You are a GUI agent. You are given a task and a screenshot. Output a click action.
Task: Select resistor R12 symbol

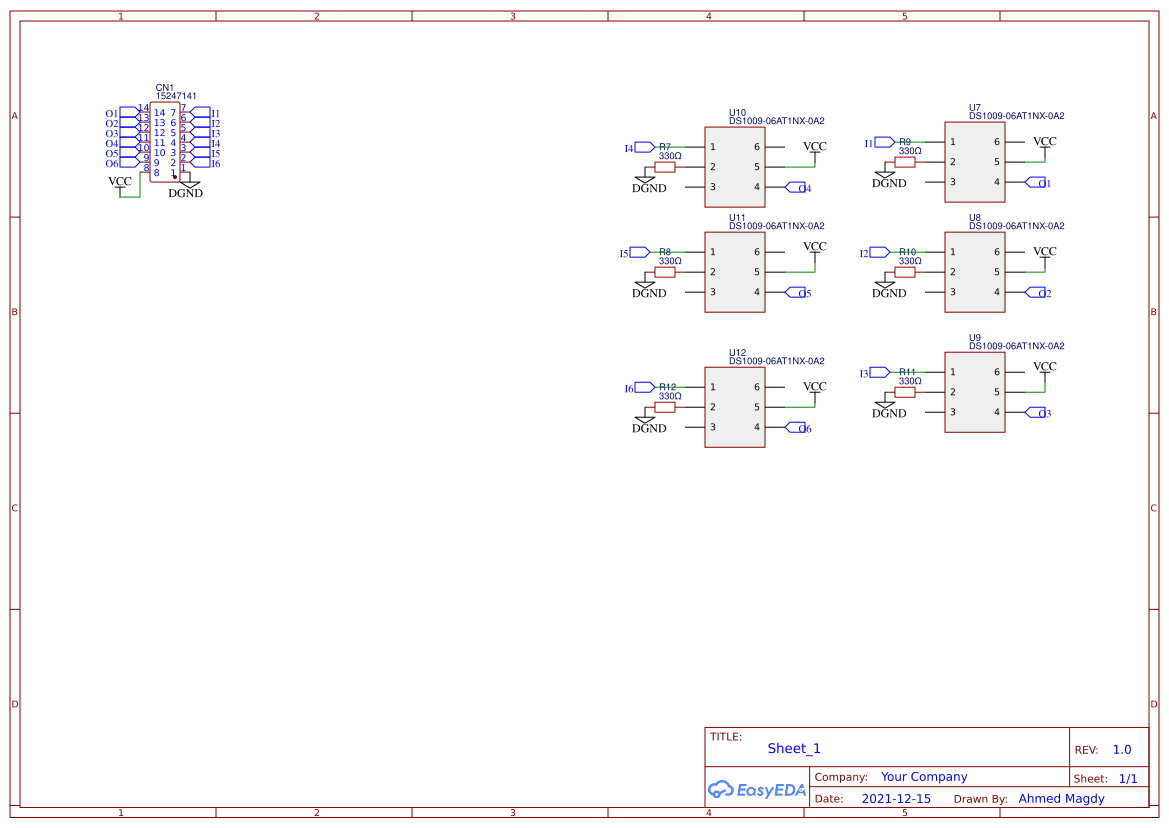[x=665, y=407]
